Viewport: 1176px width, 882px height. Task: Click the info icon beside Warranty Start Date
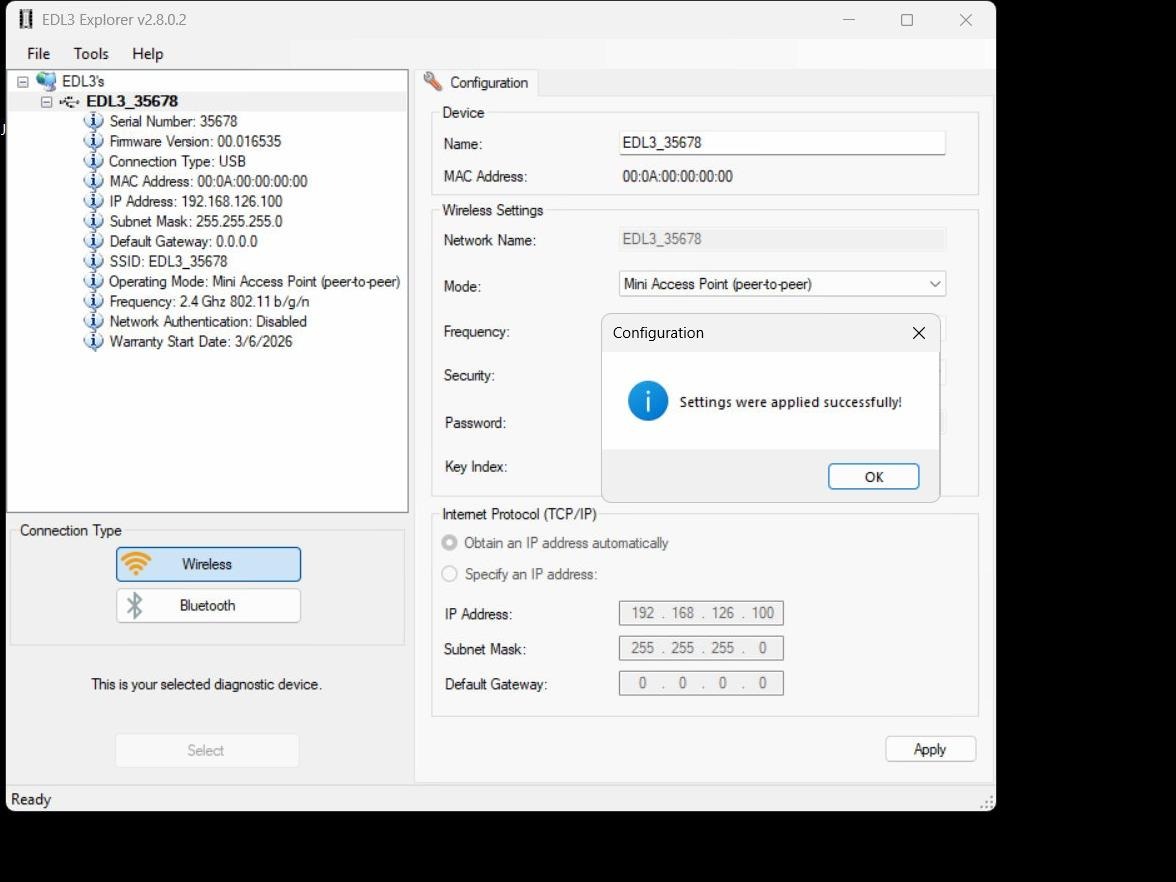coord(93,341)
